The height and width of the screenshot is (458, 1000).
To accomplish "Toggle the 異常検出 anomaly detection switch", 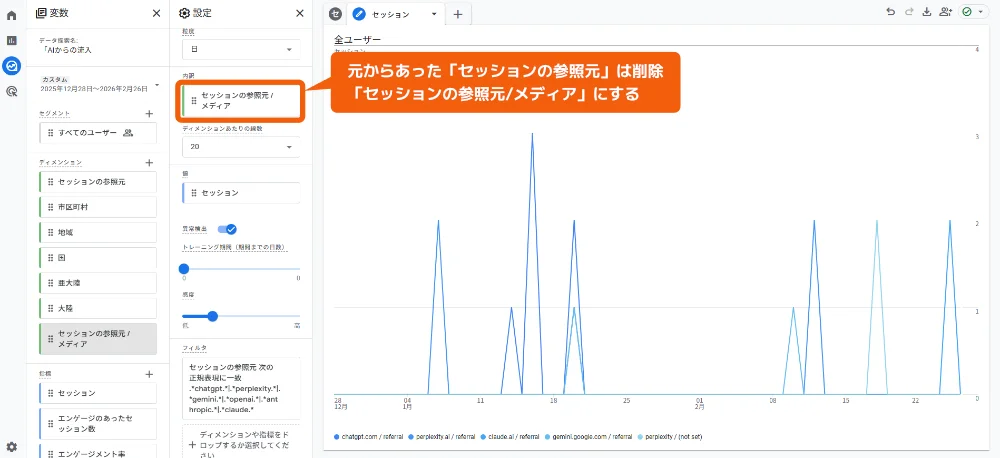I will (227, 229).
